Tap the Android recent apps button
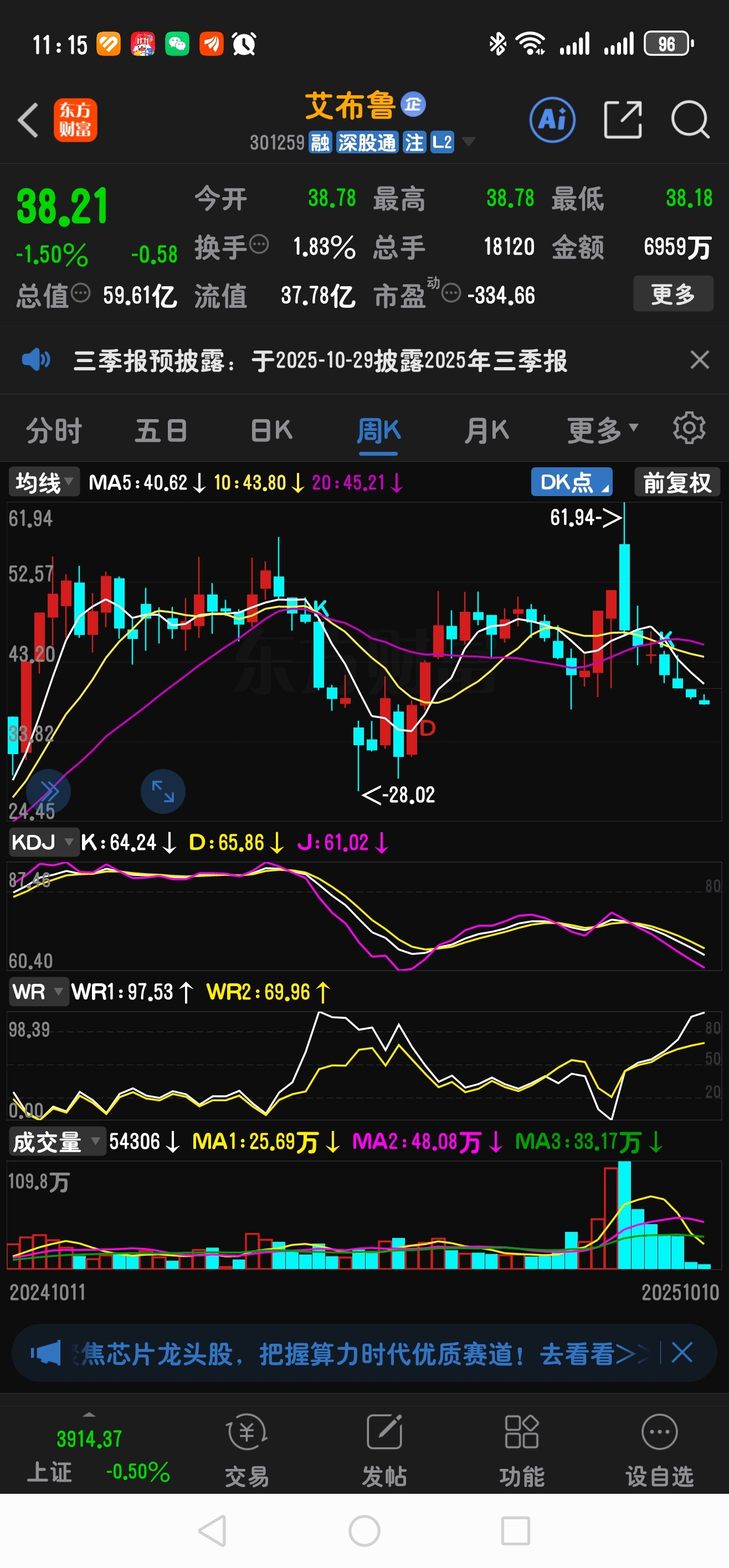The image size is (729, 1568). (x=515, y=1530)
